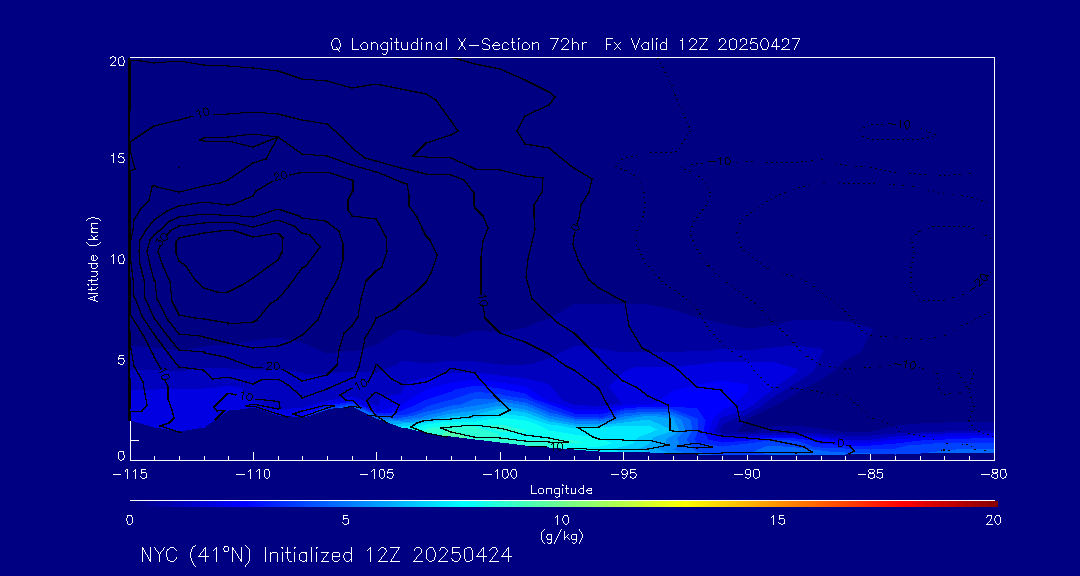Click the 20 tick on the altitude axis
Viewport: 1080px width, 576px height.
pyautogui.click(x=116, y=61)
